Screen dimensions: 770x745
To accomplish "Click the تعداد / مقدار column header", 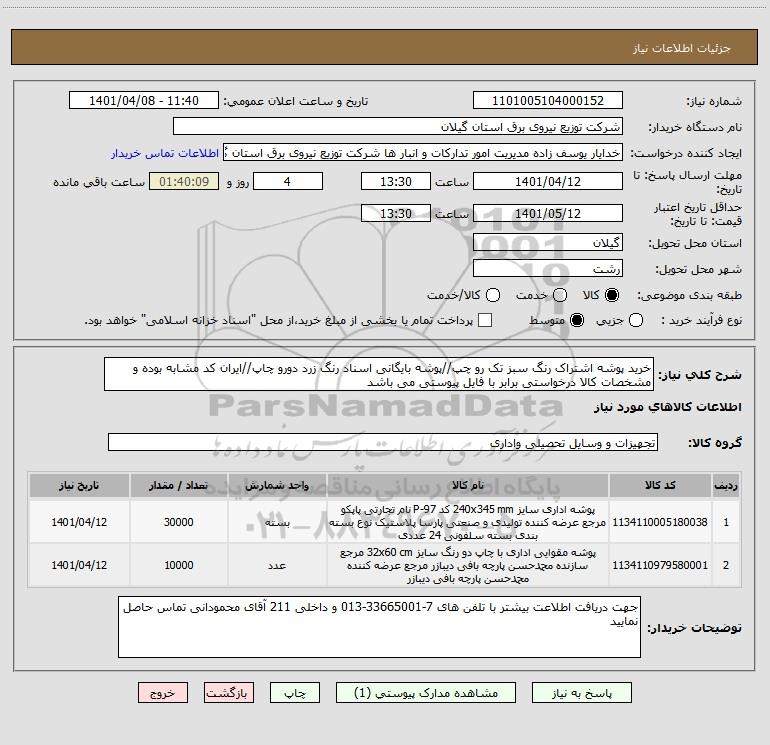I will point(179,485).
